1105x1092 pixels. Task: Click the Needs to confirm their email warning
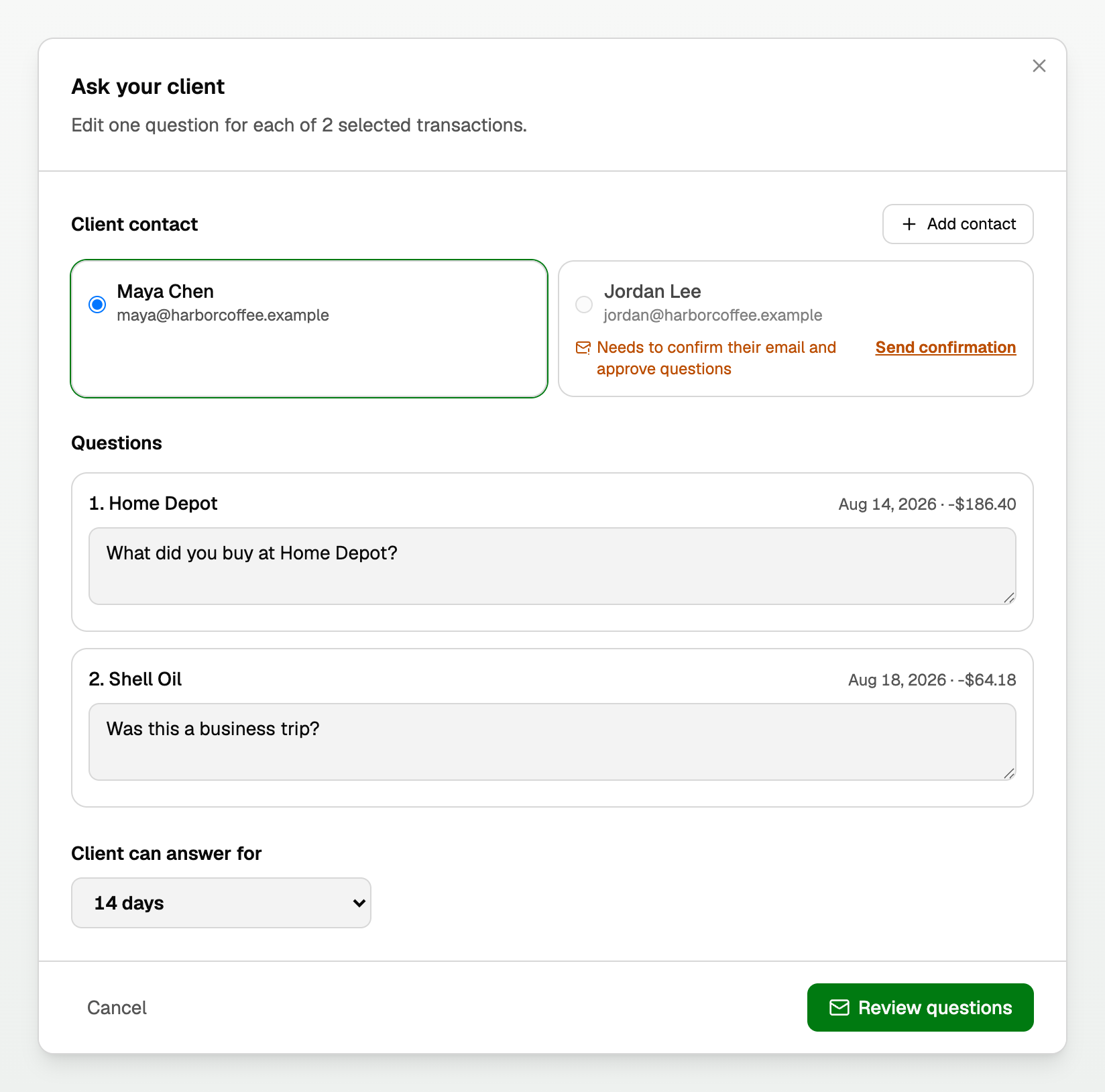[x=716, y=358]
